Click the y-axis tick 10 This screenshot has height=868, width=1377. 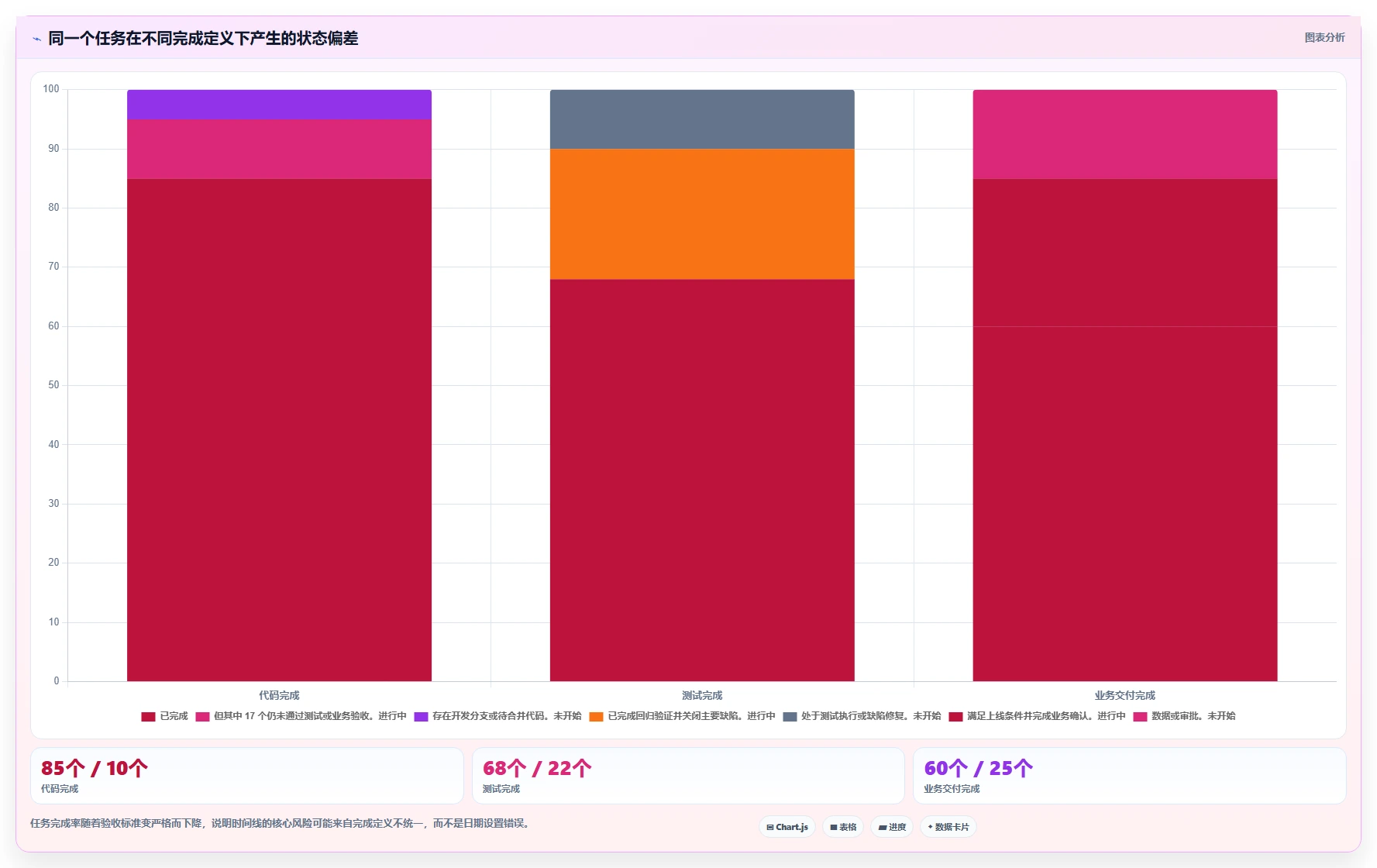click(53, 622)
